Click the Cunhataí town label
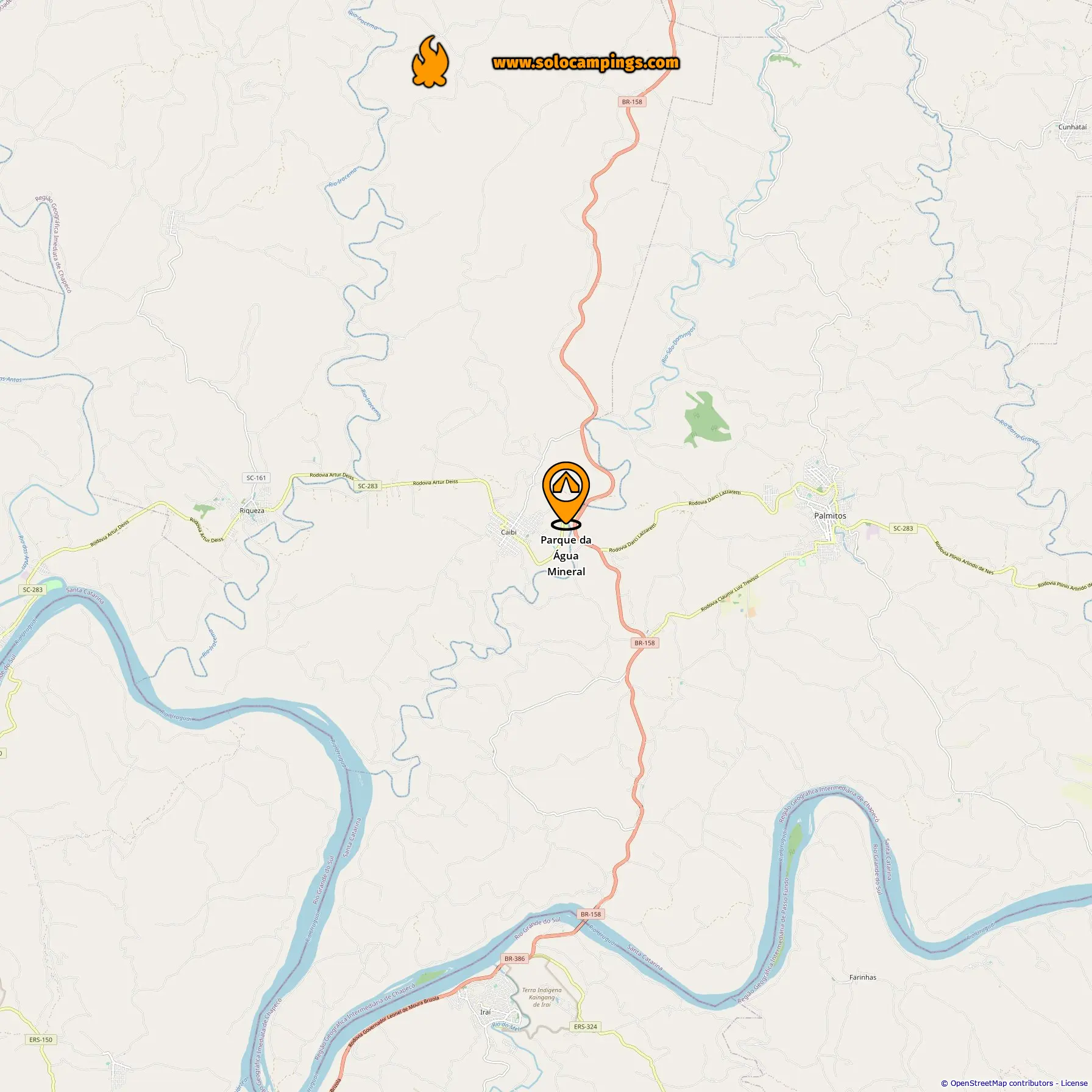 point(1072,127)
